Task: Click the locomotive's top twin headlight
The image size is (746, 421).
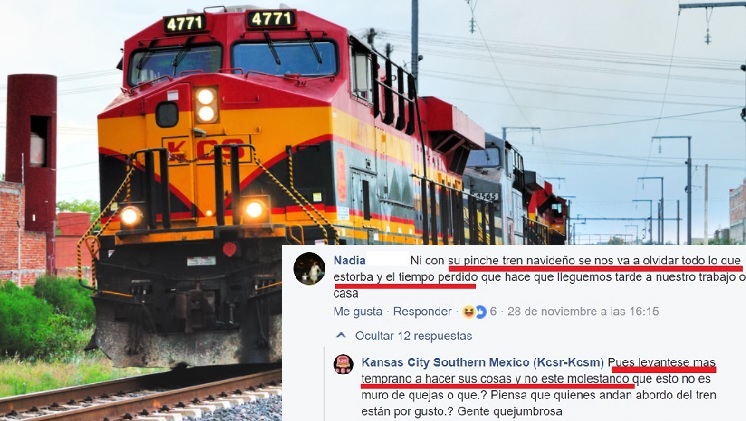Action: click(206, 105)
